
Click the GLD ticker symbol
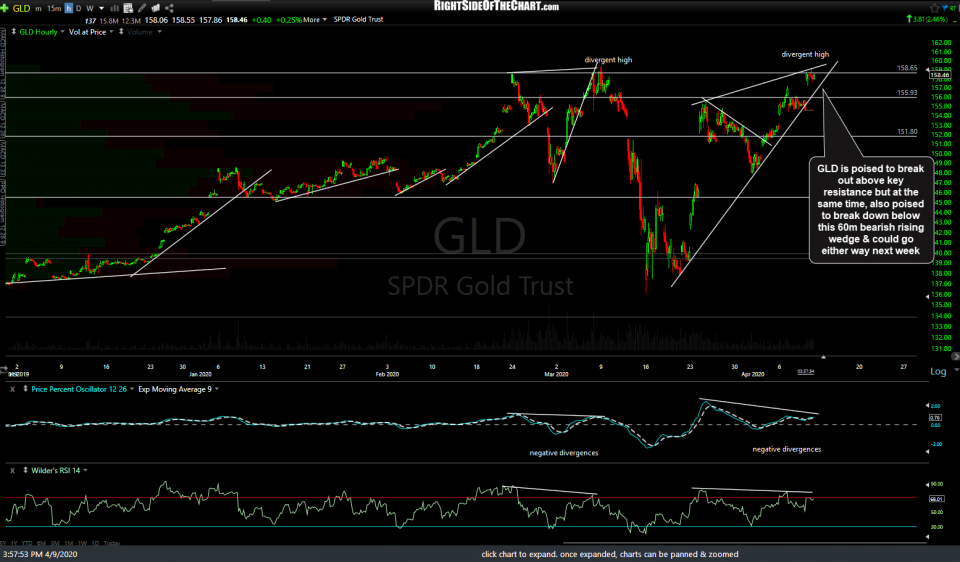21,9
